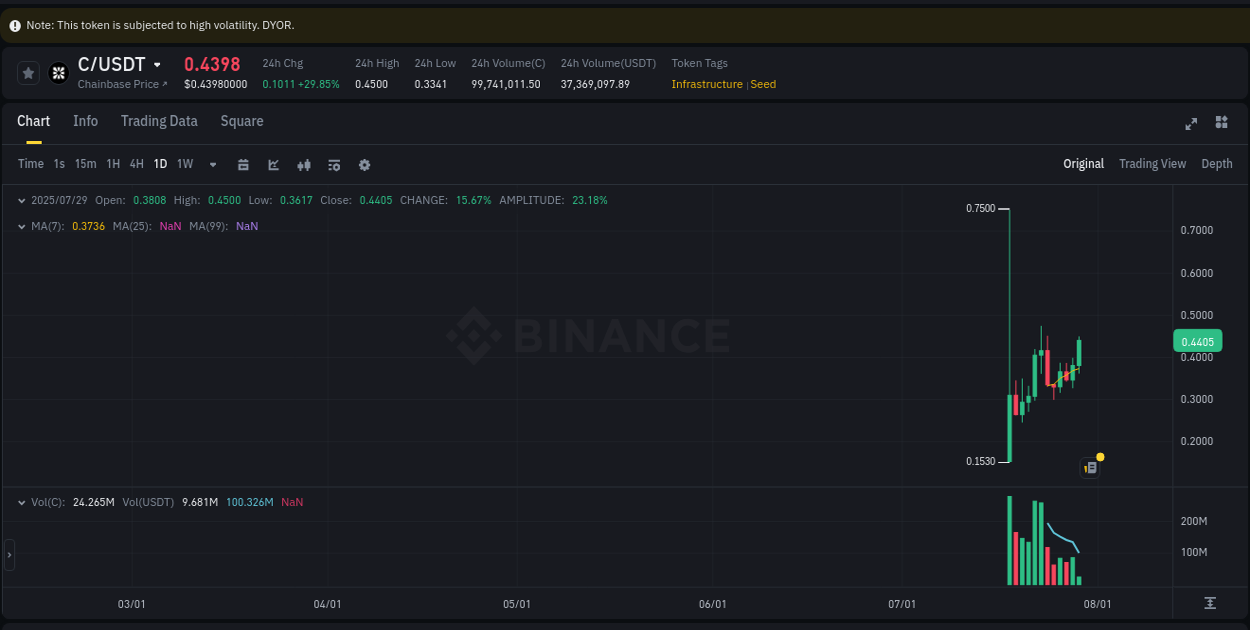Open the chart display options icon
1250x630 pixels.
pos(333,164)
